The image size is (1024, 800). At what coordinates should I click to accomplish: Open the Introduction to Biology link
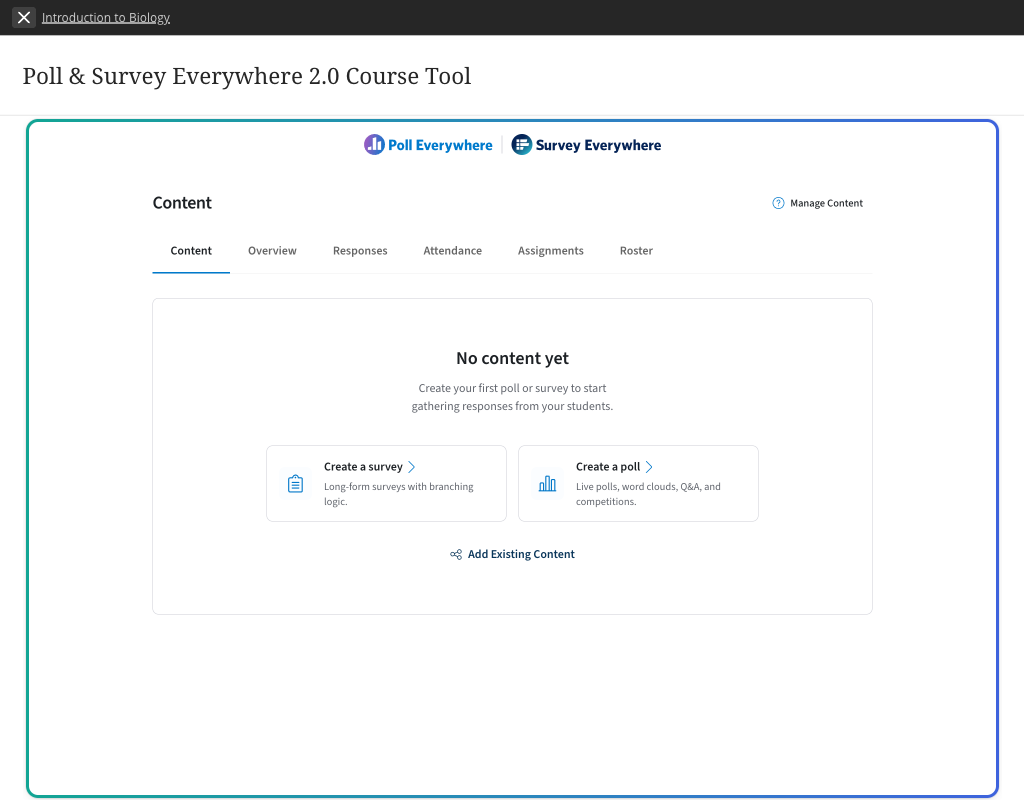tap(106, 18)
